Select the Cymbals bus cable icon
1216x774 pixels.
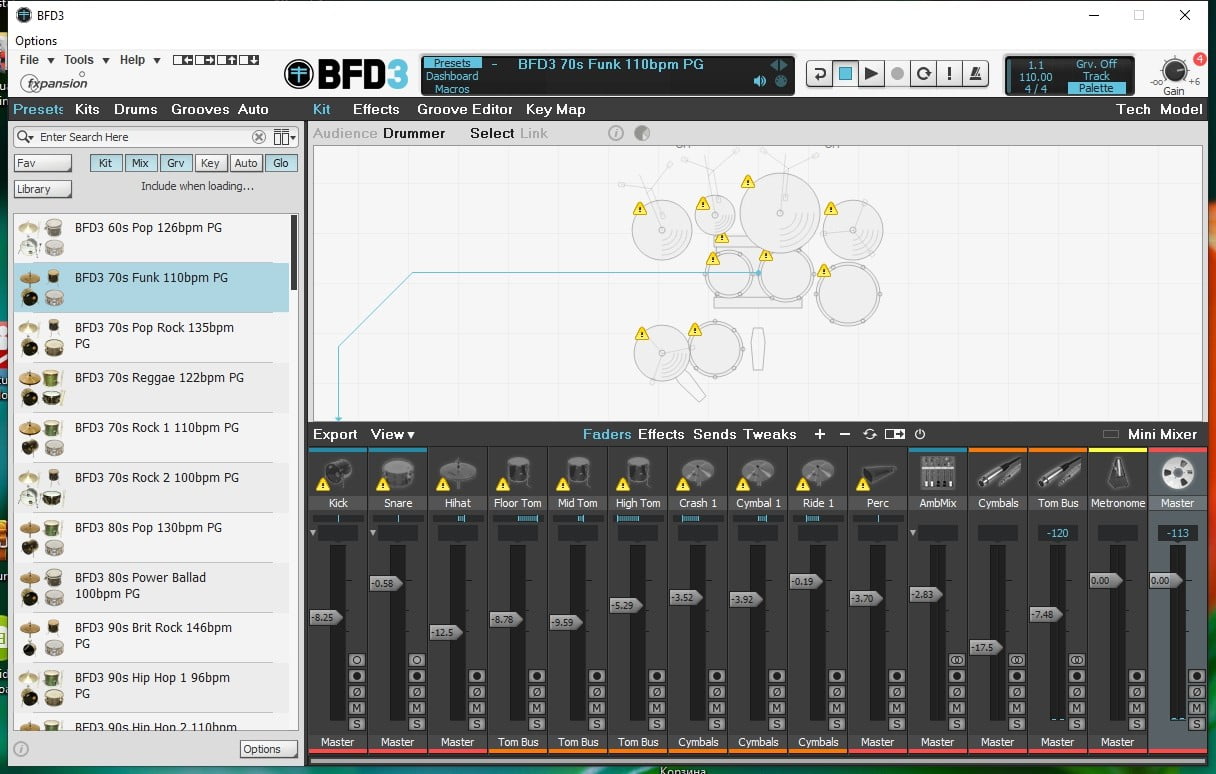[998, 474]
